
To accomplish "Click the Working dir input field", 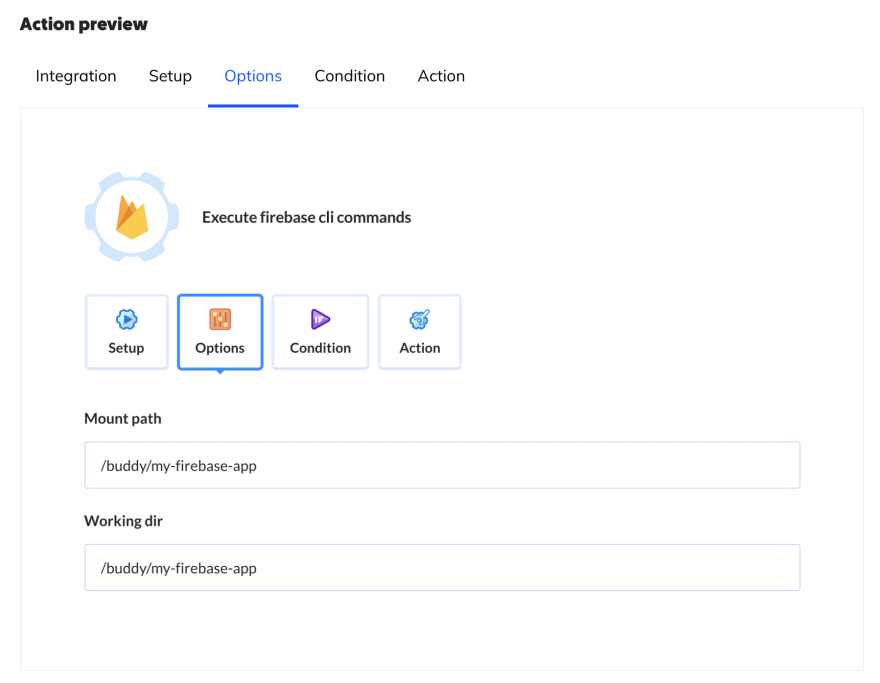I will [x=442, y=567].
